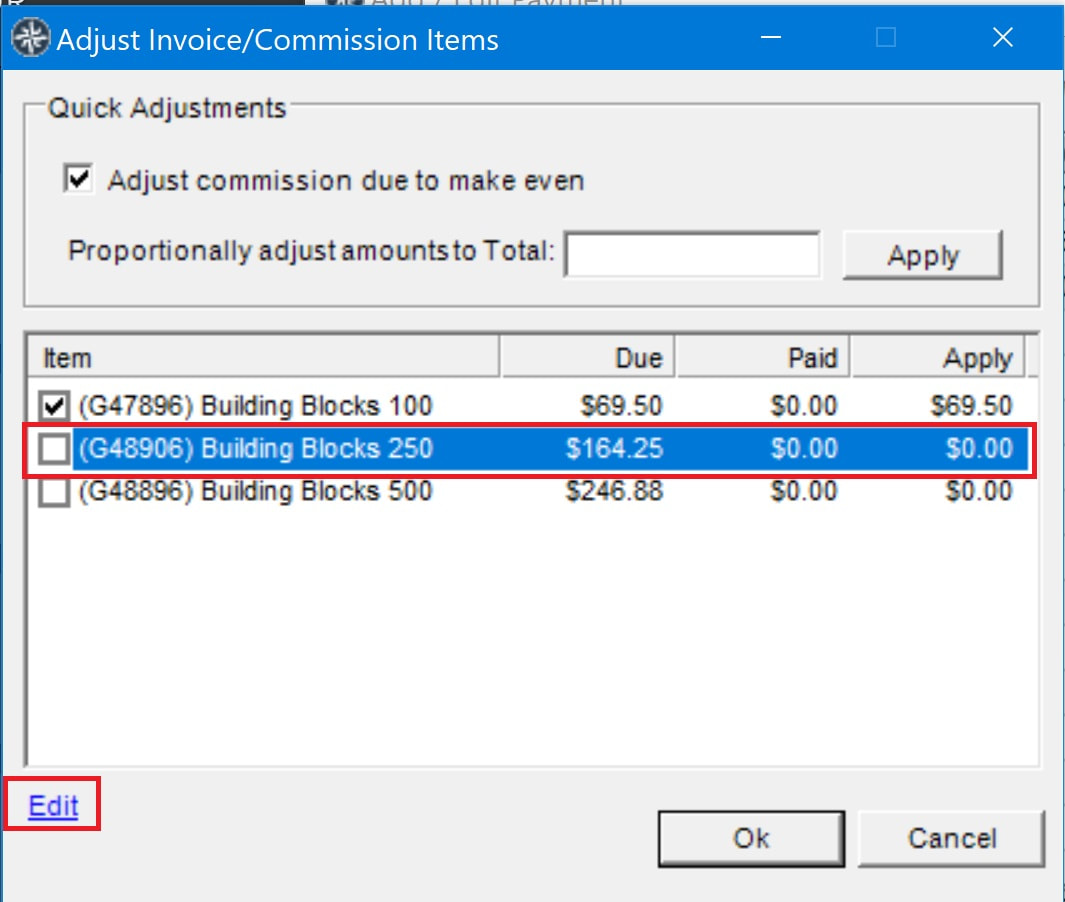This screenshot has height=902, width=1065.
Task: Confirm with the Ok button
Action: 751,838
